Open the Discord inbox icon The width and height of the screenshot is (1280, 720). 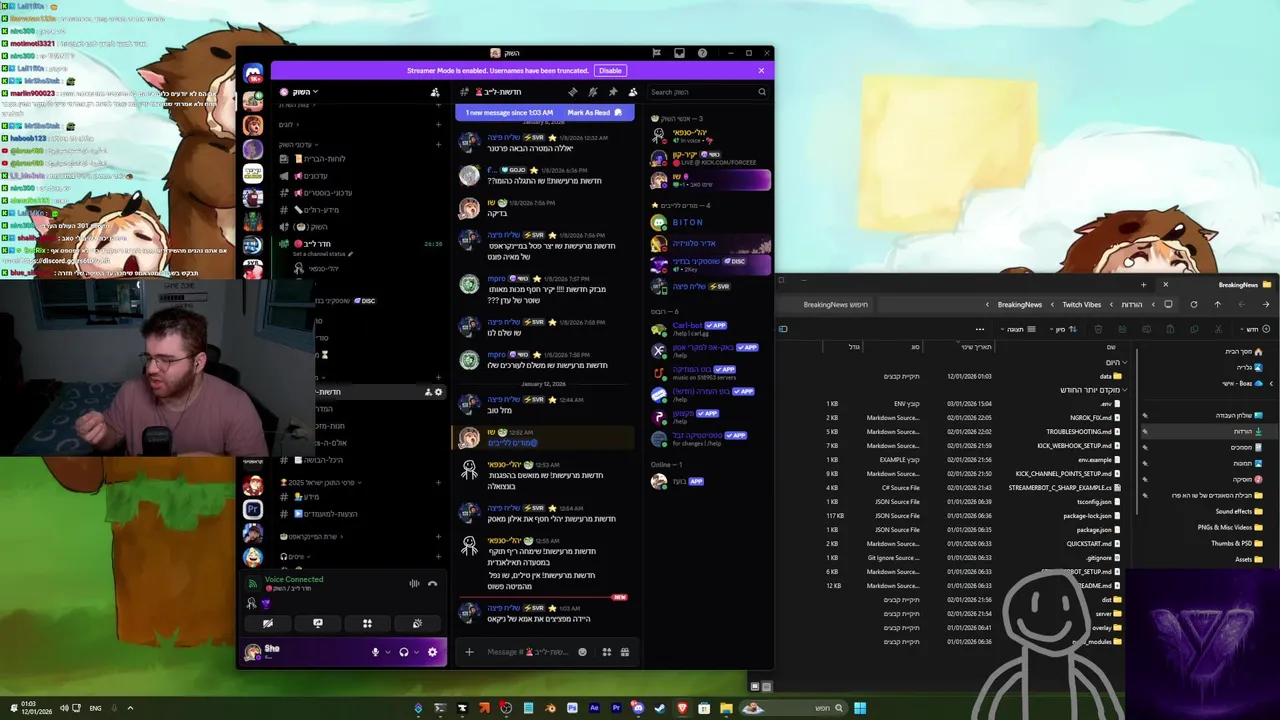click(x=679, y=53)
